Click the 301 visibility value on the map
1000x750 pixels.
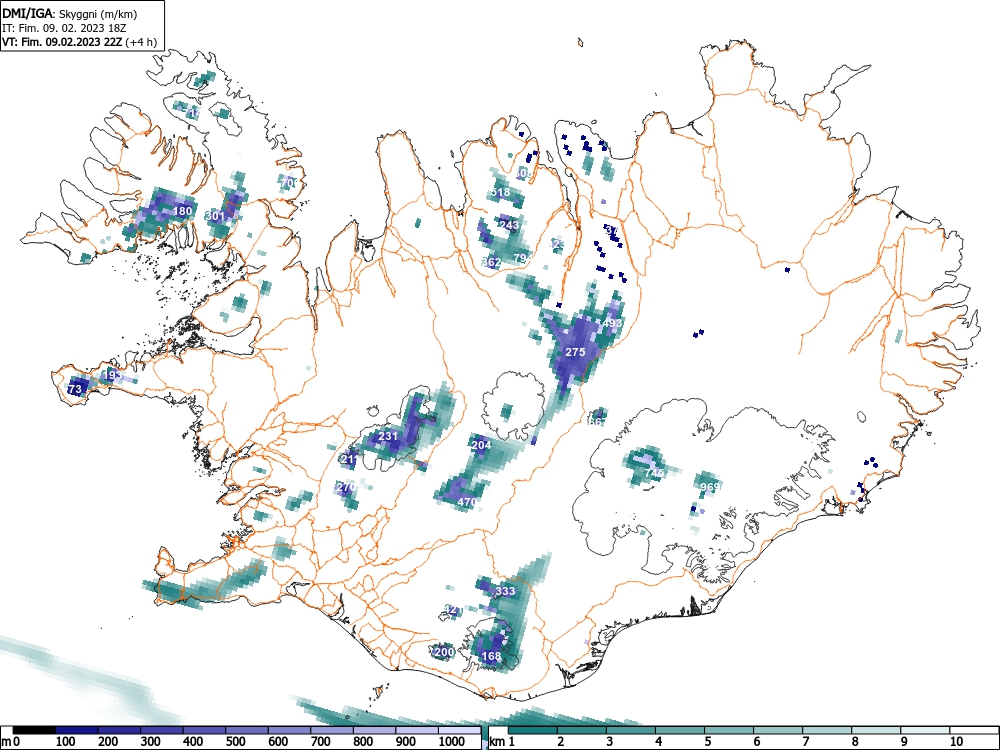[216, 216]
